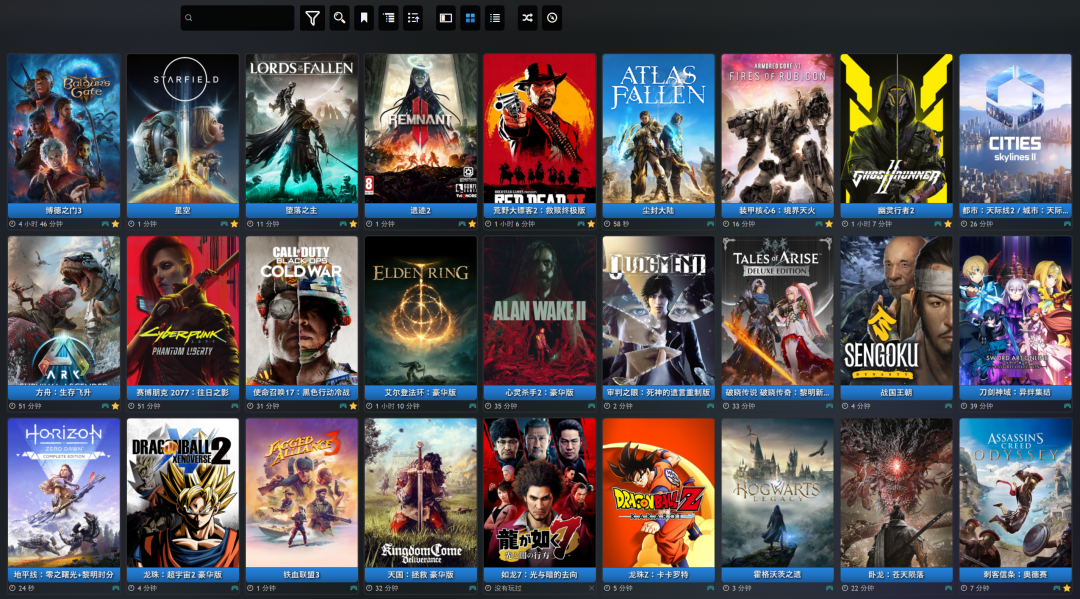Toggle favorite star for 博德之门3

(115, 224)
